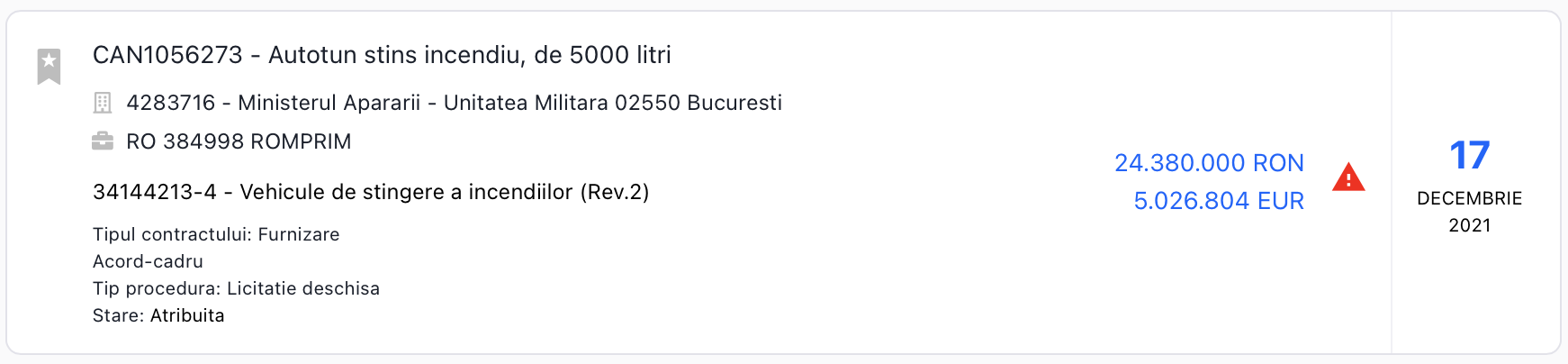Click Tipul contractului: Furnizare text
The width and height of the screenshot is (1568, 364).
(216, 234)
